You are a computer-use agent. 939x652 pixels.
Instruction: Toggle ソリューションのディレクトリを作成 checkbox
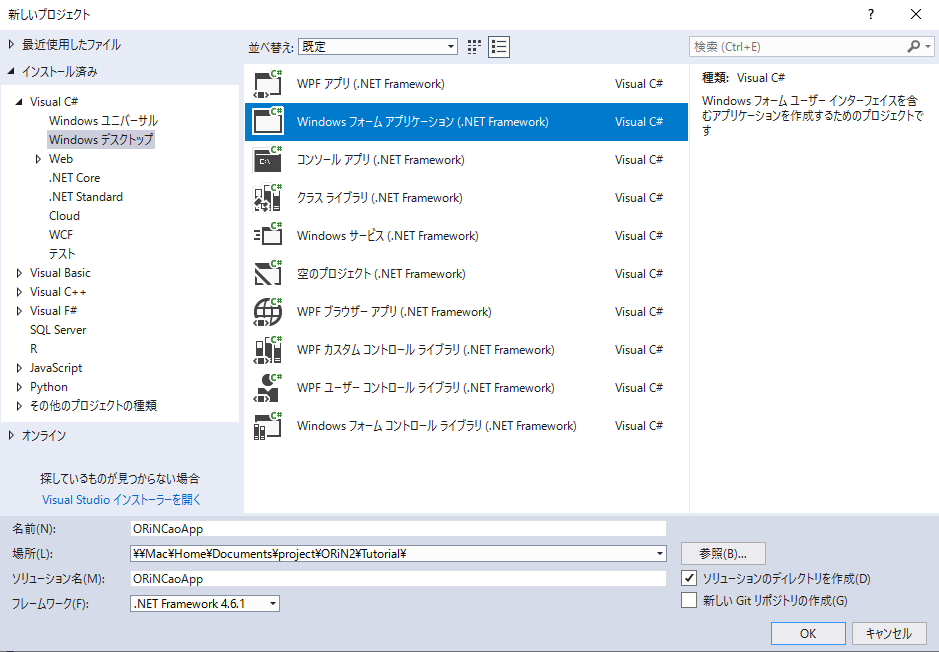pyautogui.click(x=689, y=578)
